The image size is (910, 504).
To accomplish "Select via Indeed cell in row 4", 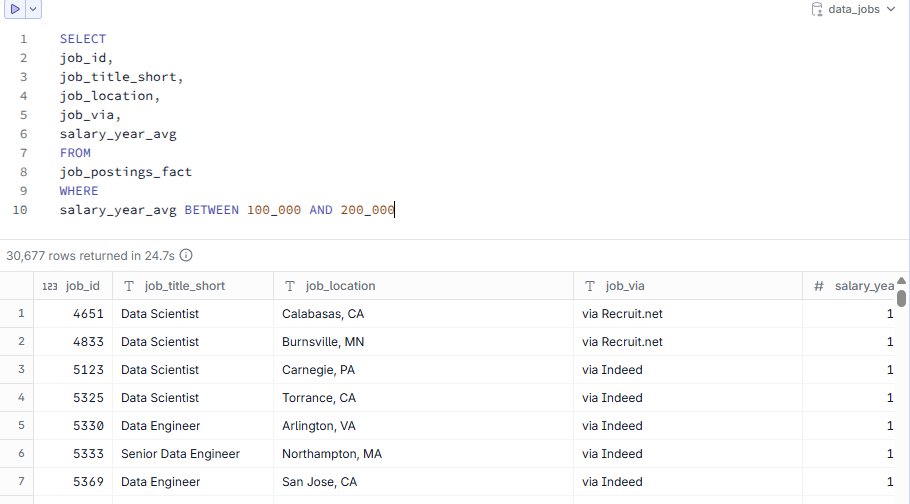I will (688, 398).
